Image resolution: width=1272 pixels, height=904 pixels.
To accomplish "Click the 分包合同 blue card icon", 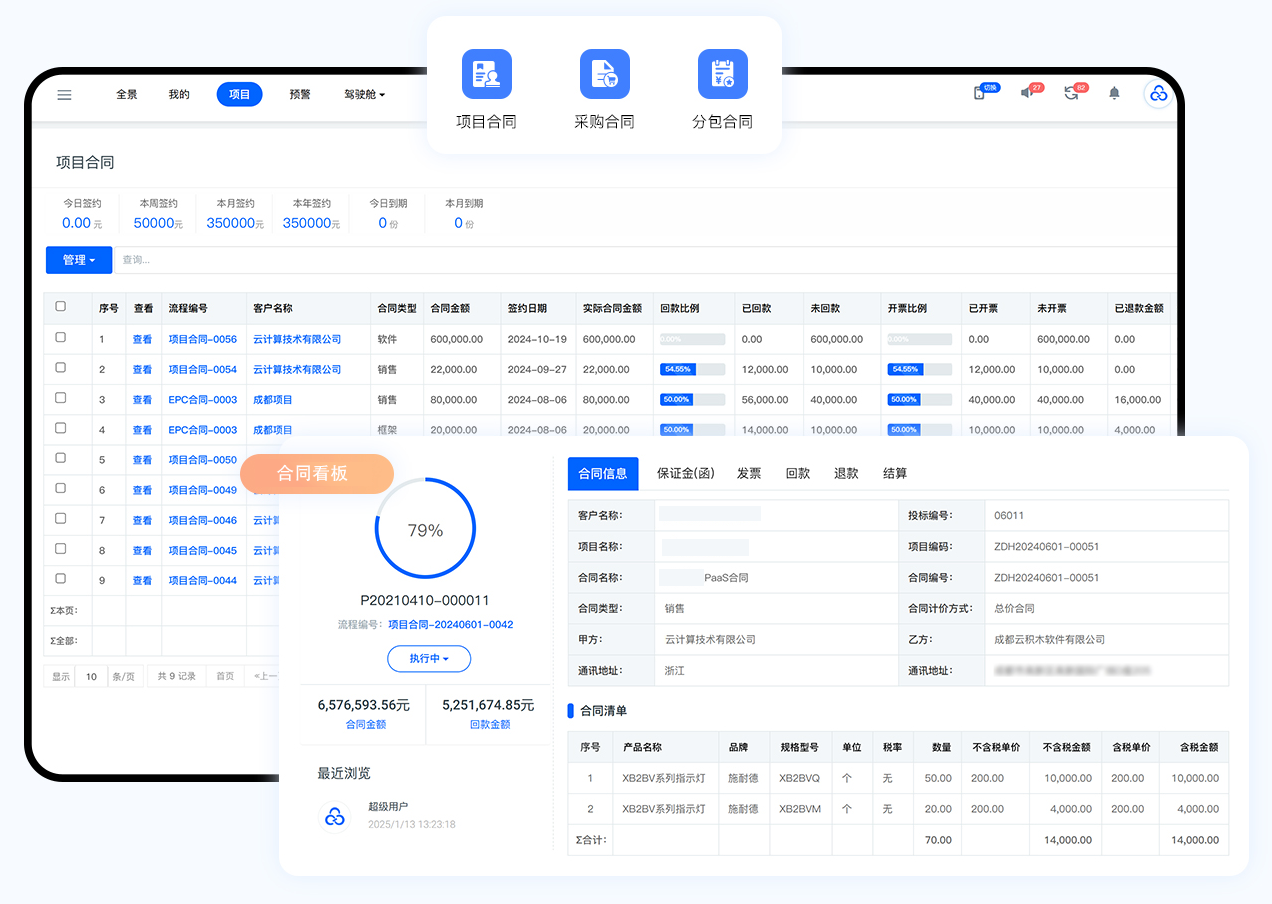I will (x=723, y=74).
